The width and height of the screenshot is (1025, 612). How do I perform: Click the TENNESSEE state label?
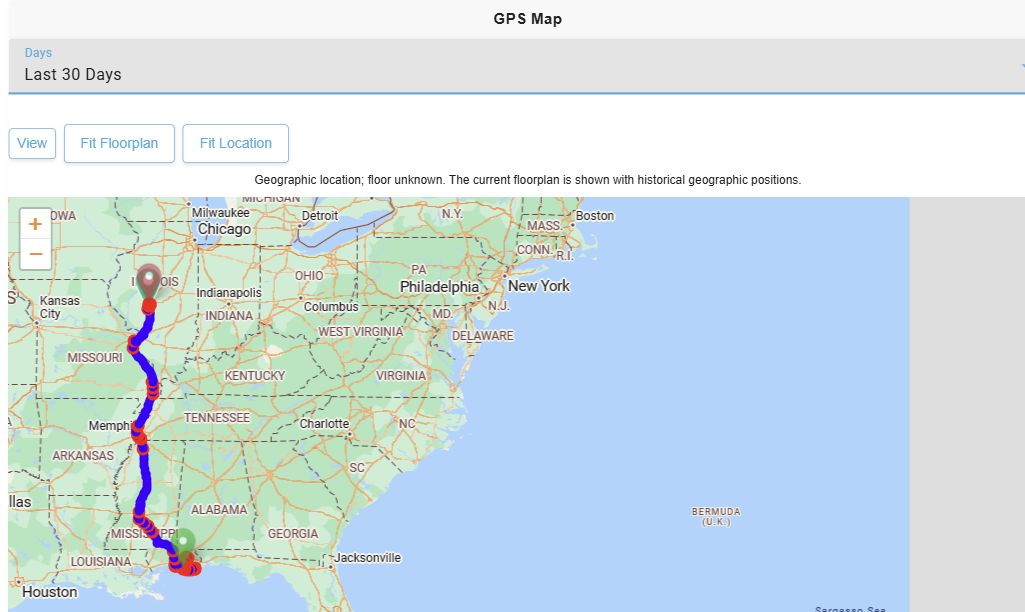[x=216, y=418]
